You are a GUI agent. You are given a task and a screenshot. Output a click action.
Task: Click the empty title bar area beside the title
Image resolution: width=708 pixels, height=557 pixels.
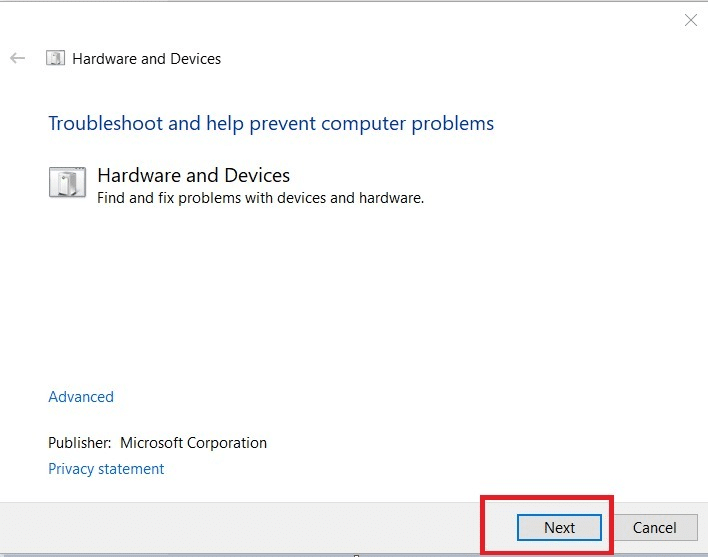pyautogui.click(x=450, y=58)
